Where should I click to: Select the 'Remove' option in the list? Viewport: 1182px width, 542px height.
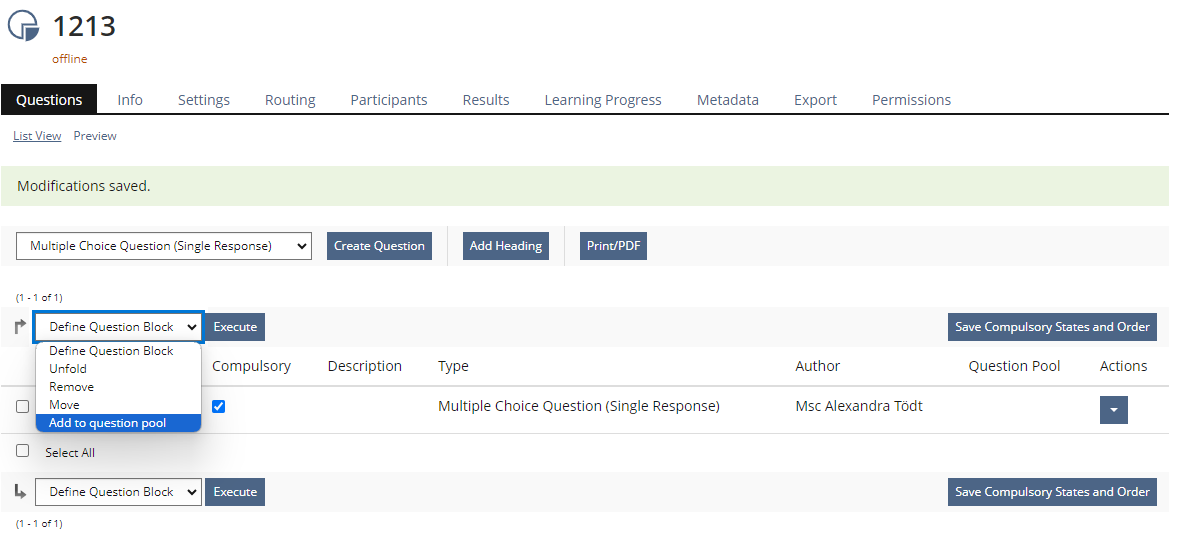pos(72,387)
